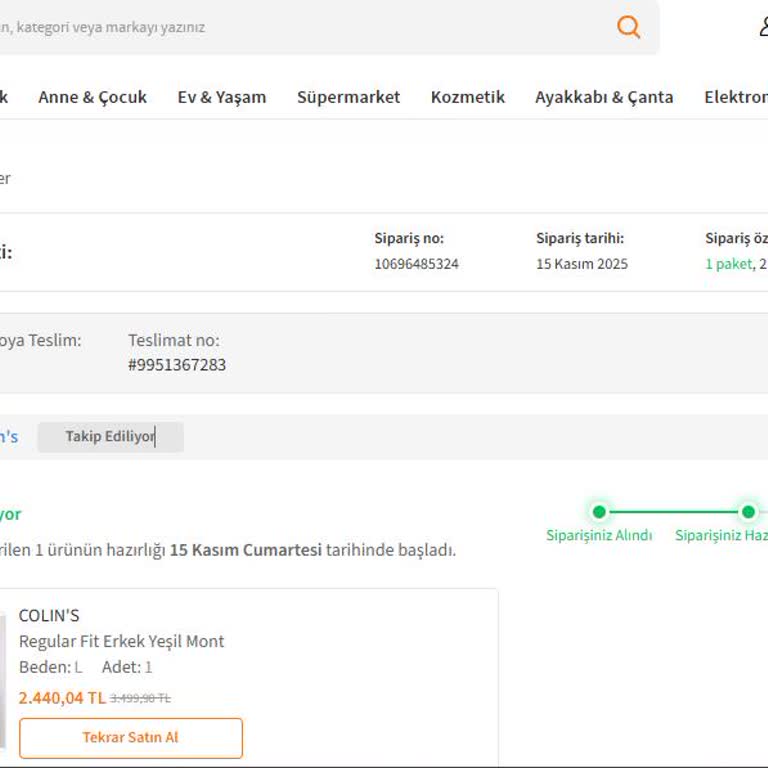The width and height of the screenshot is (768, 768).
Task: Focus the product search input field
Action: [x=300, y=27]
